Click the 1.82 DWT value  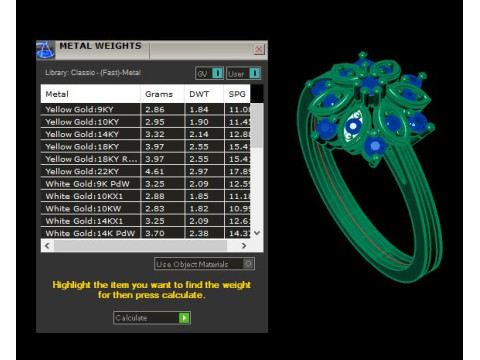199,208
